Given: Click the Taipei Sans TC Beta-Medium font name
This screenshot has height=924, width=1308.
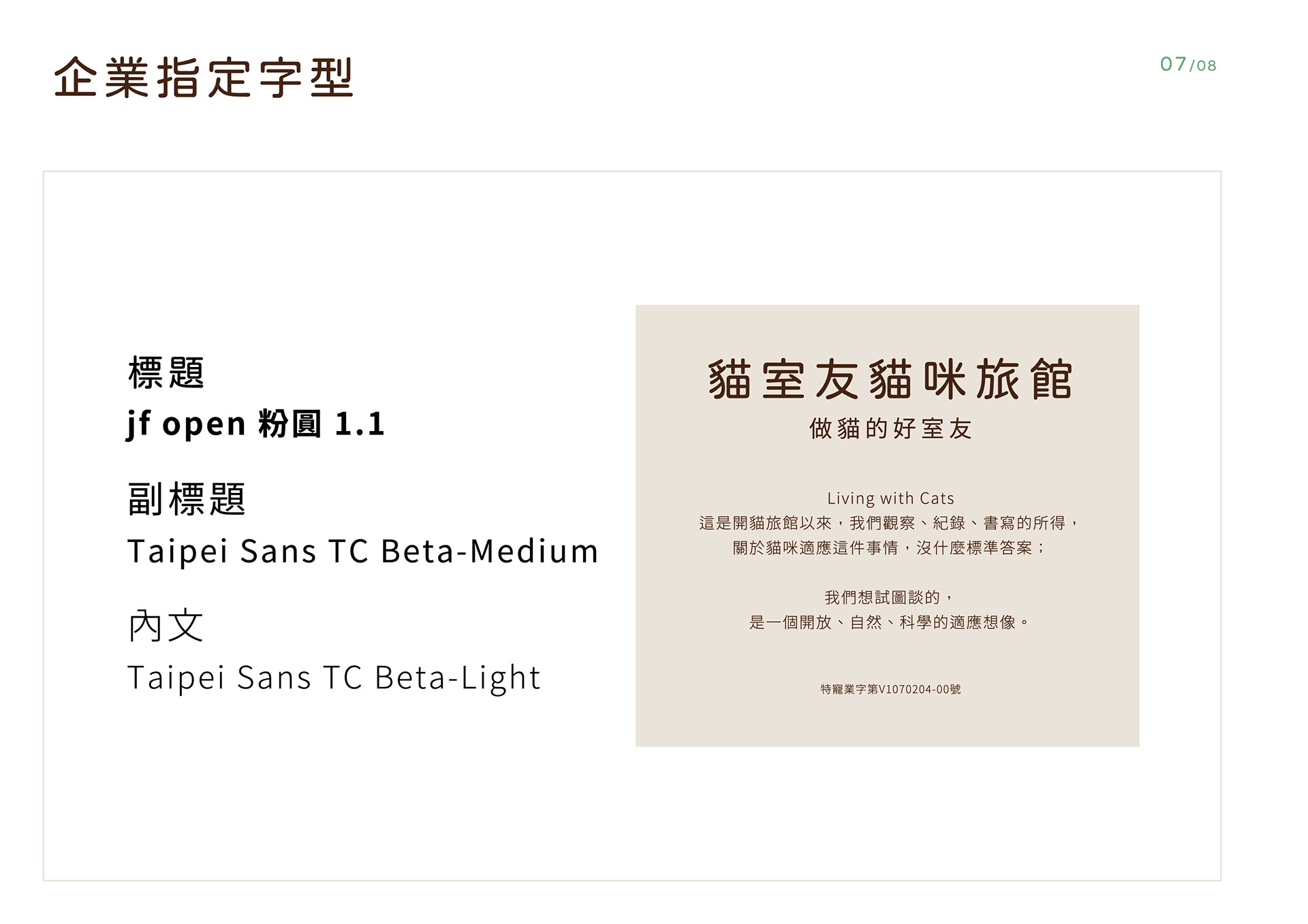Looking at the screenshot, I should [x=362, y=551].
